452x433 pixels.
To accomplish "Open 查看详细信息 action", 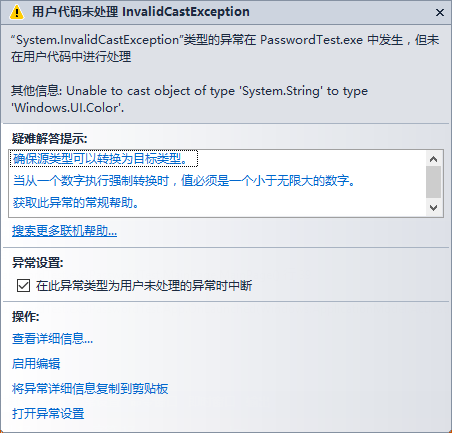I will click(x=53, y=339).
